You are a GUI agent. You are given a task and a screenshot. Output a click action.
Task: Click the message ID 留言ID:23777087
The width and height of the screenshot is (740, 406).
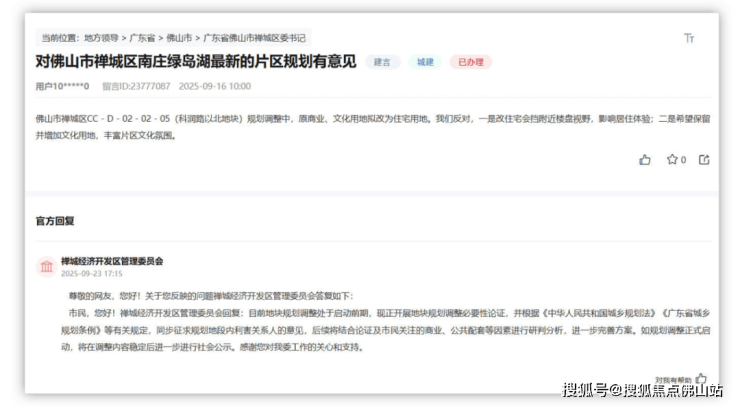tap(136, 86)
